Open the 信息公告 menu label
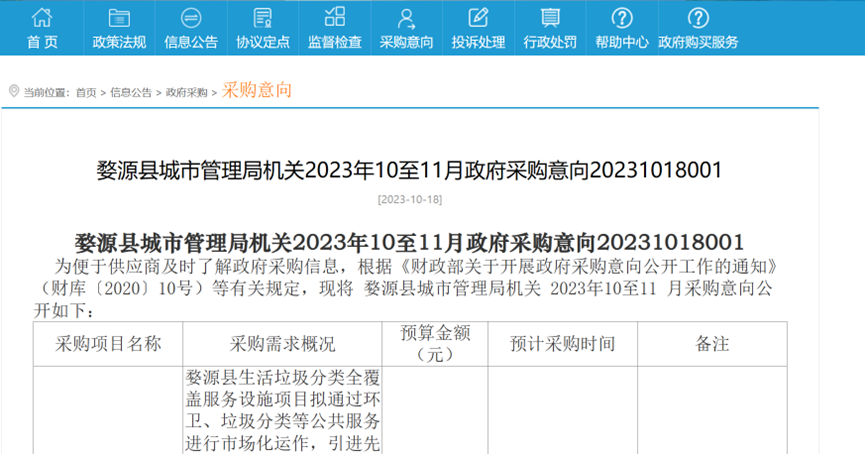 click(x=191, y=42)
